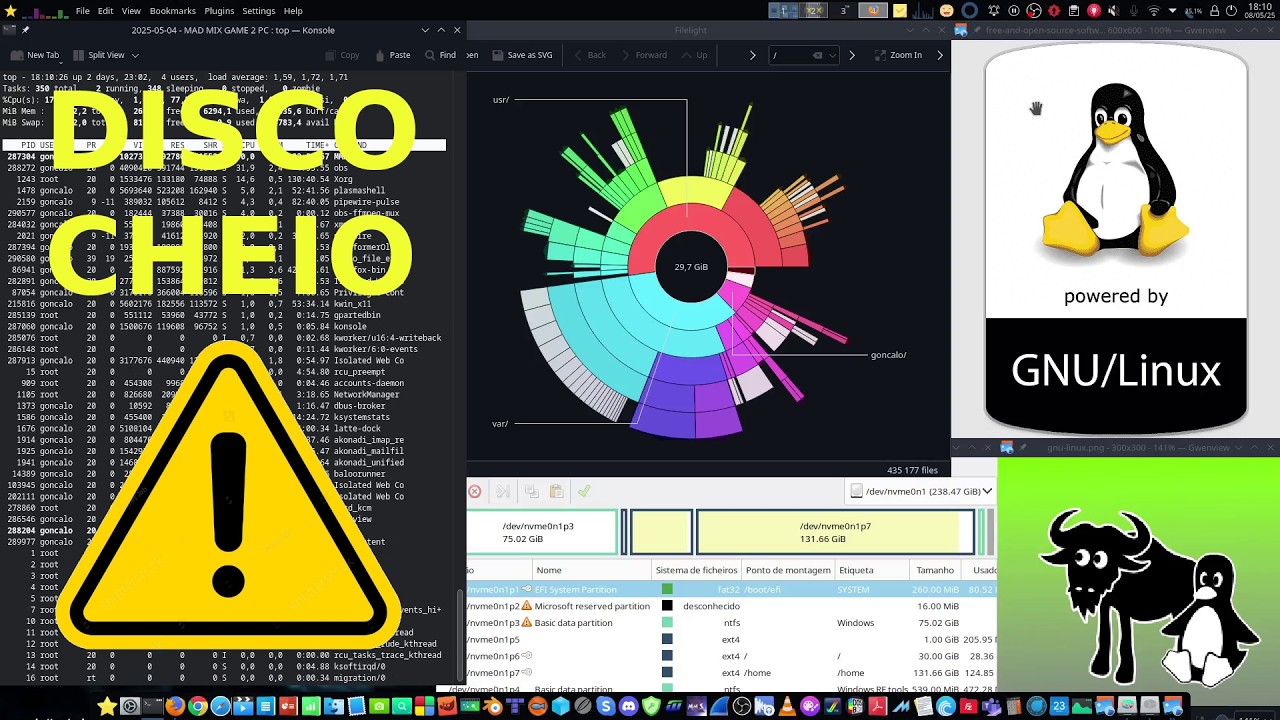
Task: Open the Help menu
Action: (293, 11)
